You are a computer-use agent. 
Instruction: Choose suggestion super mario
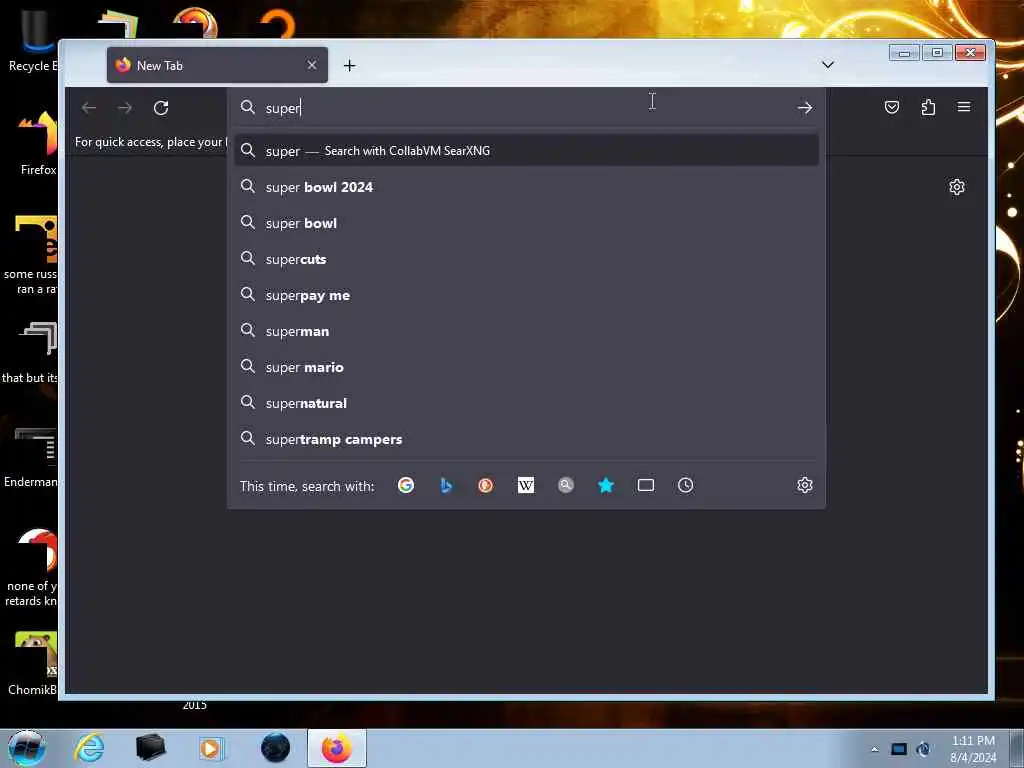[526, 367]
